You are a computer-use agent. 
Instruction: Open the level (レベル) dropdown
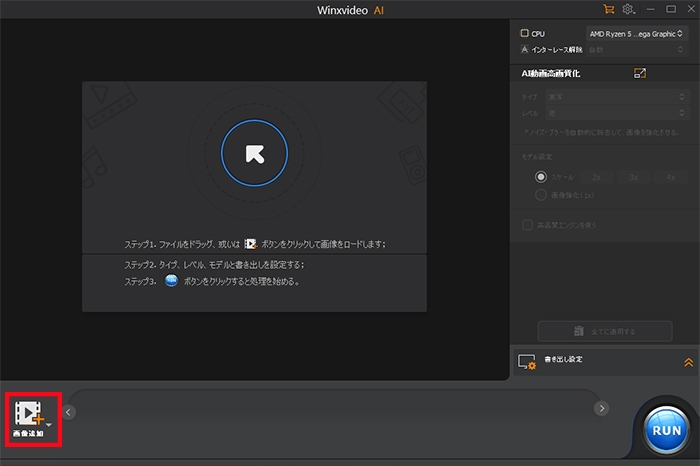(x=617, y=113)
